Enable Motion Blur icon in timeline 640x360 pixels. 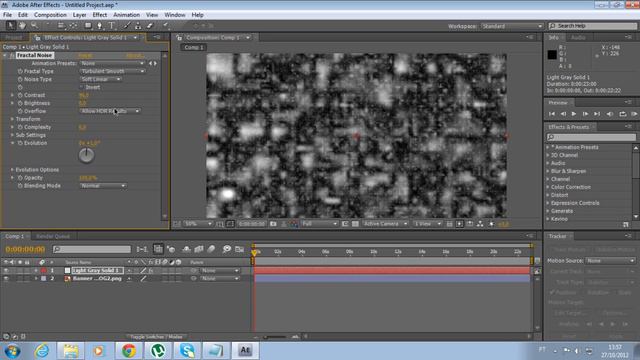(x=211, y=249)
